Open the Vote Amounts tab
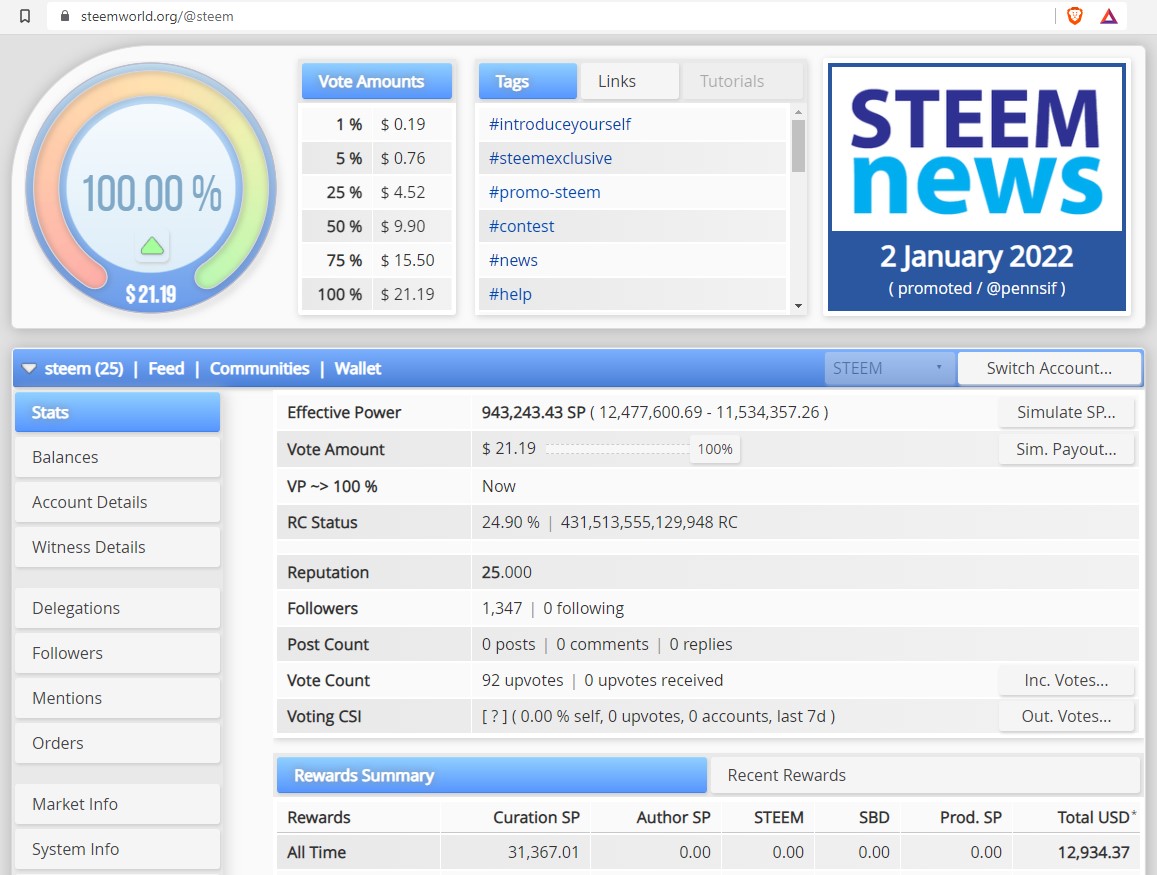 click(376, 81)
